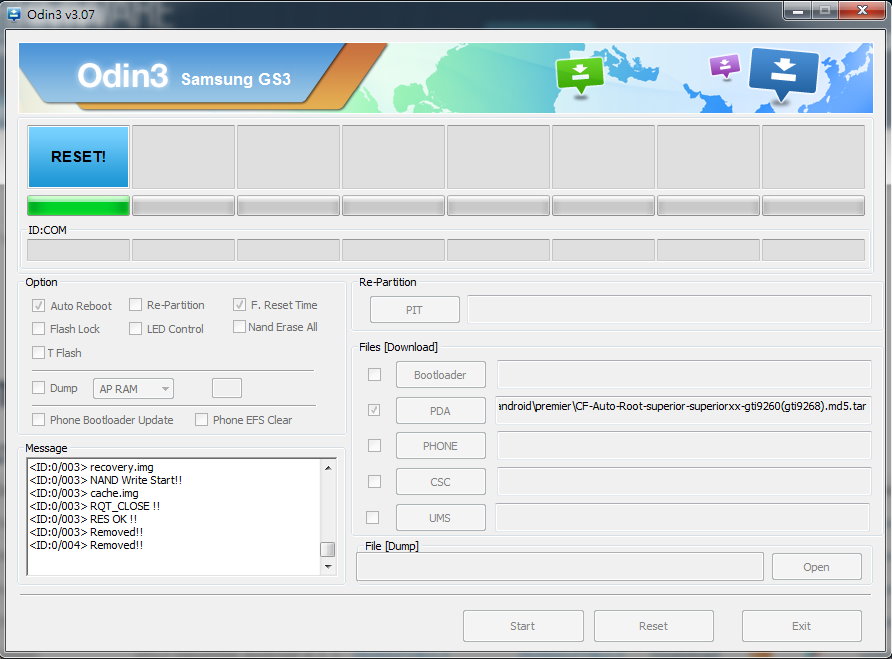Untick the checkbox beside PDA
The height and width of the screenshot is (659, 892).
coord(374,410)
